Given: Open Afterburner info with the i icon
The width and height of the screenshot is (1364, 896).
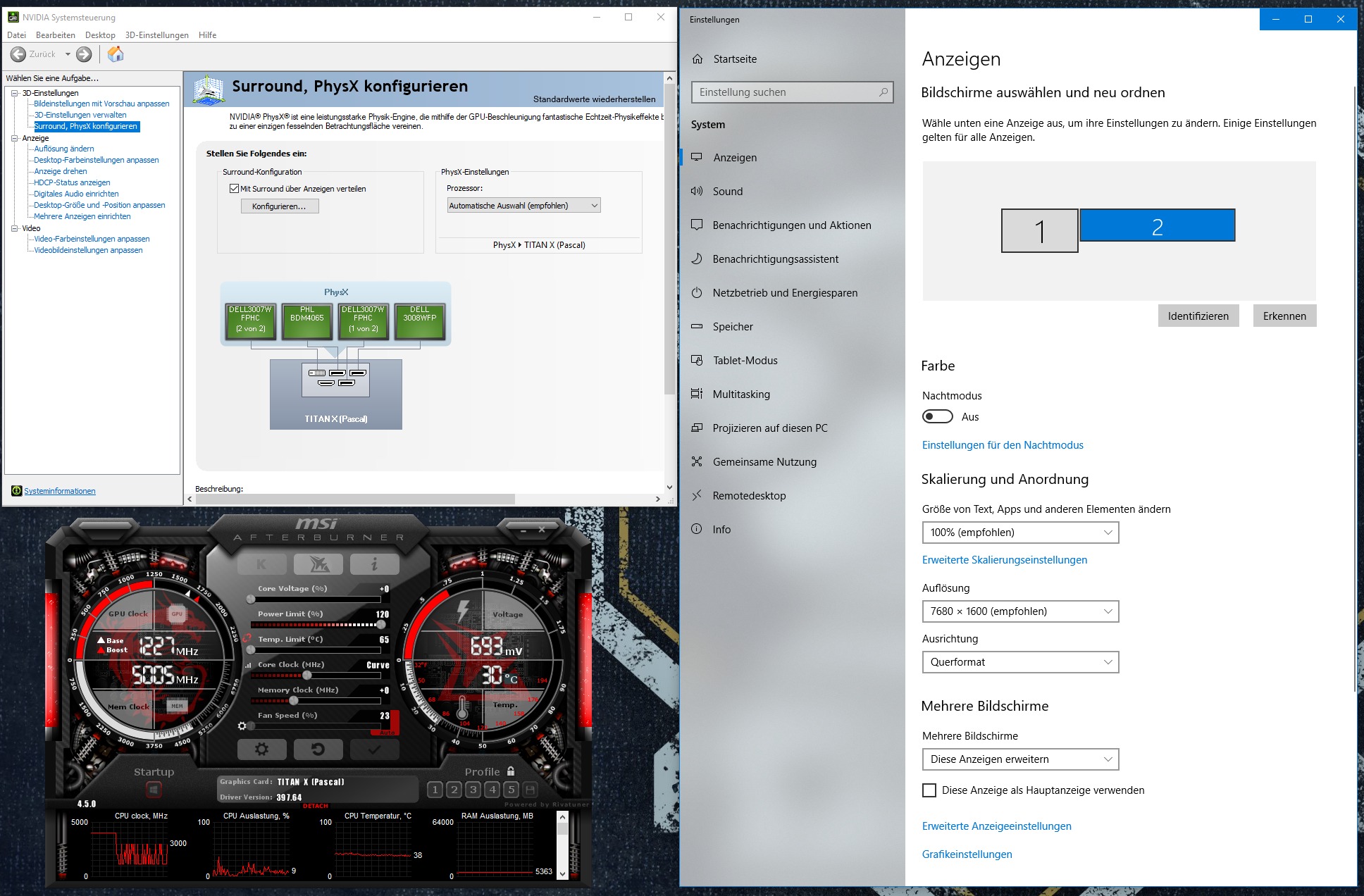Looking at the screenshot, I should [374, 564].
